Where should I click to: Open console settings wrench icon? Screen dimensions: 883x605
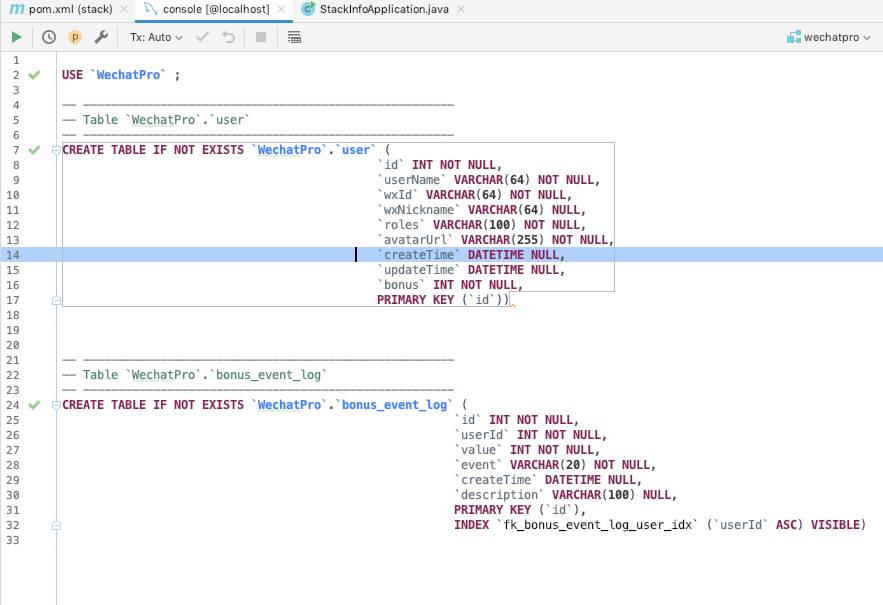click(x=101, y=37)
